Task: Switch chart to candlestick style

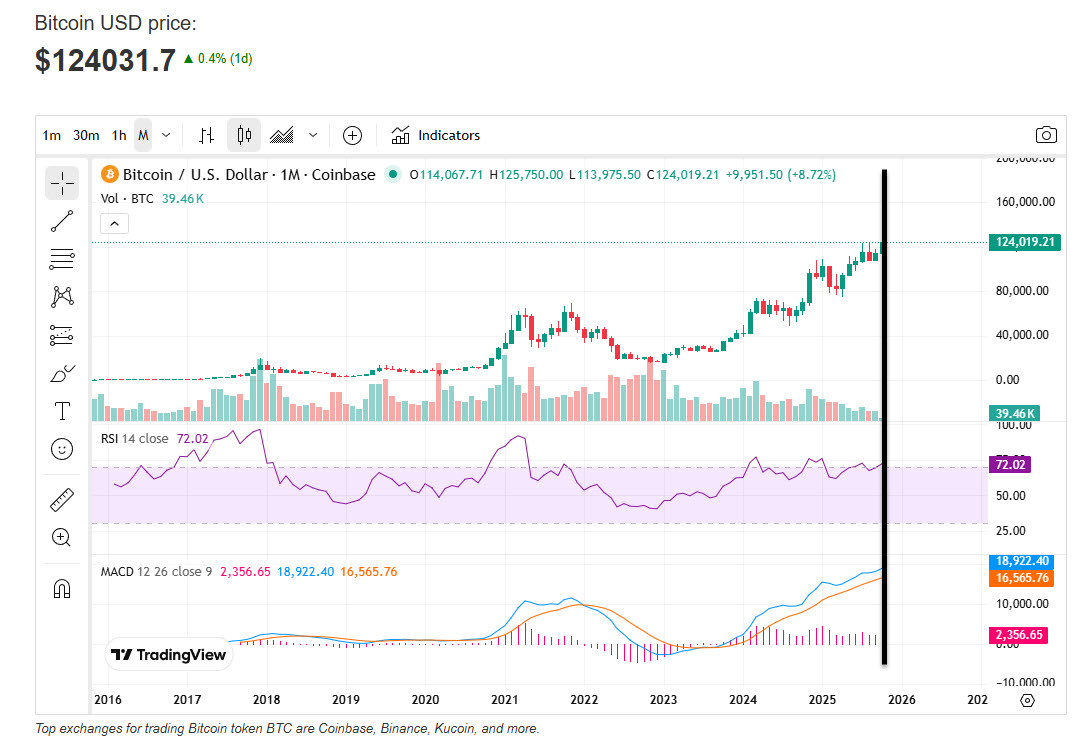Action: click(x=243, y=135)
